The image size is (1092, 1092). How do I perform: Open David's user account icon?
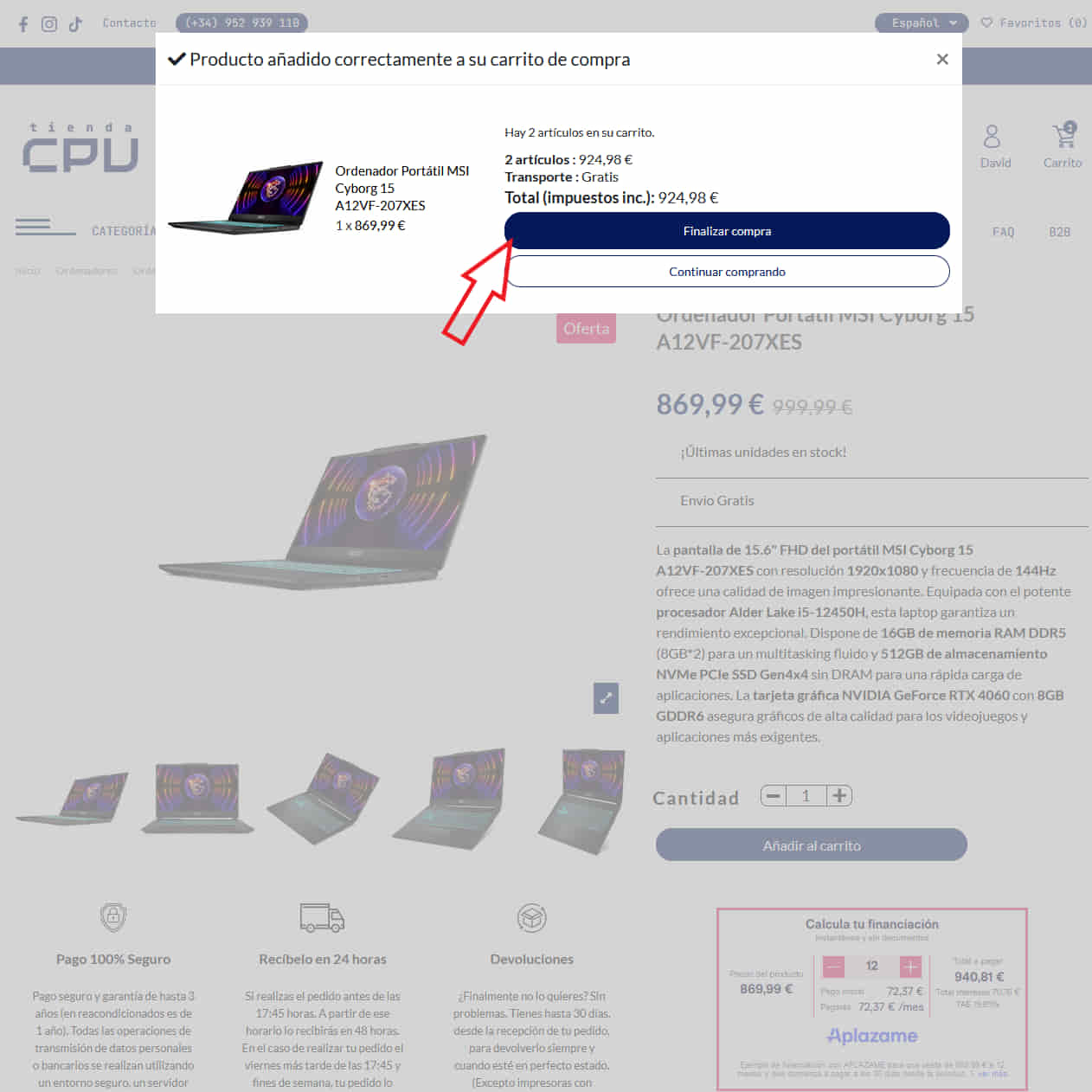(x=992, y=137)
